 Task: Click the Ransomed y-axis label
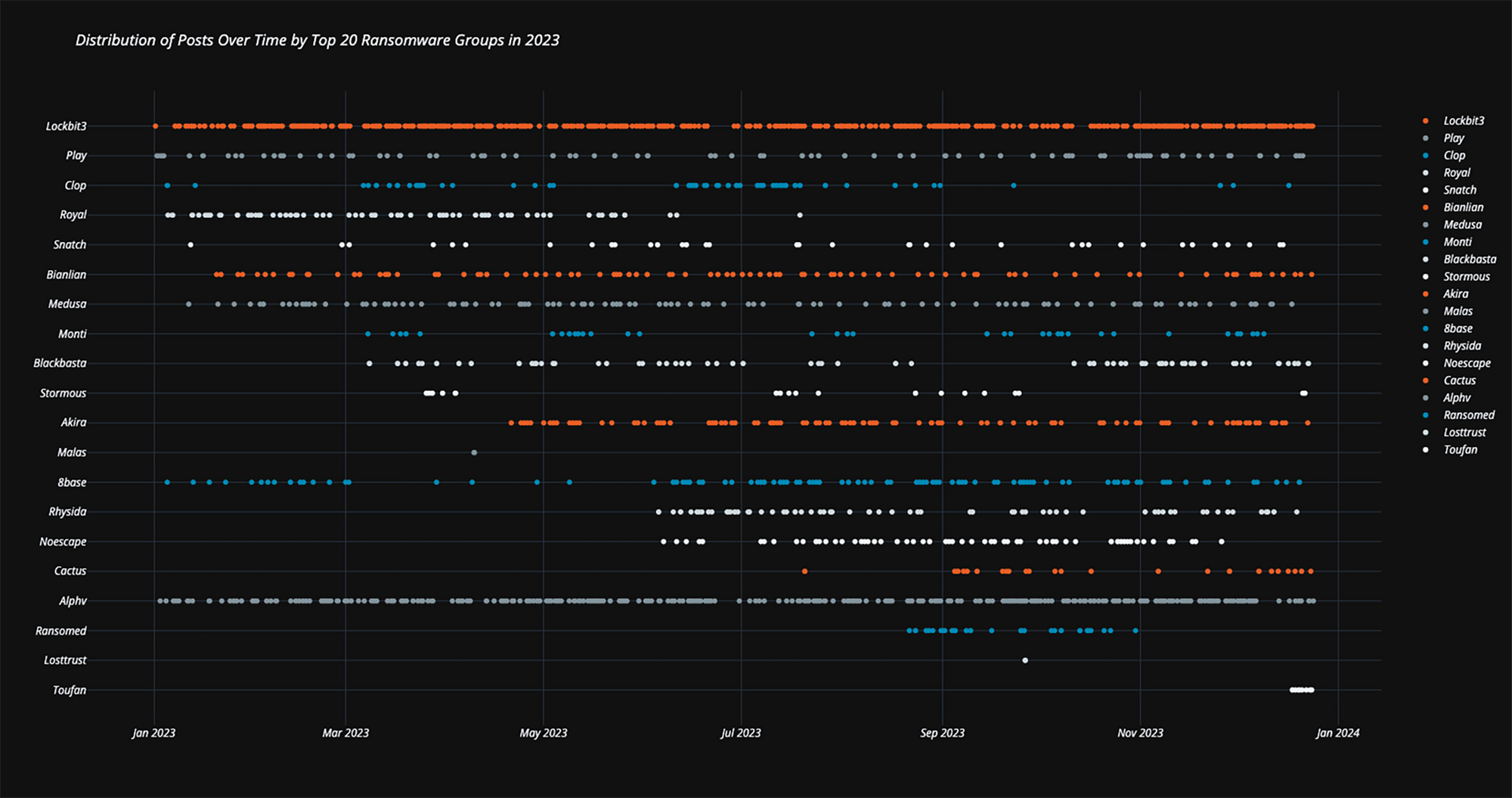60,631
